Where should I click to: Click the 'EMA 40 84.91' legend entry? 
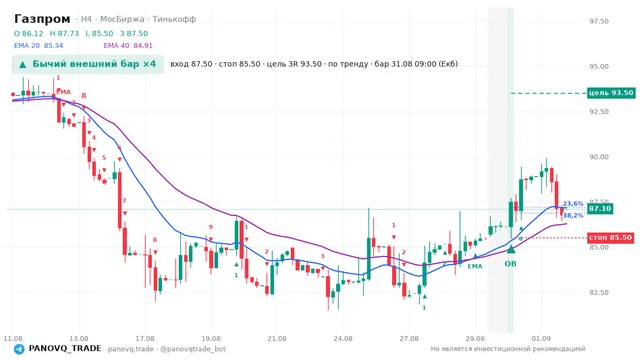128,46
